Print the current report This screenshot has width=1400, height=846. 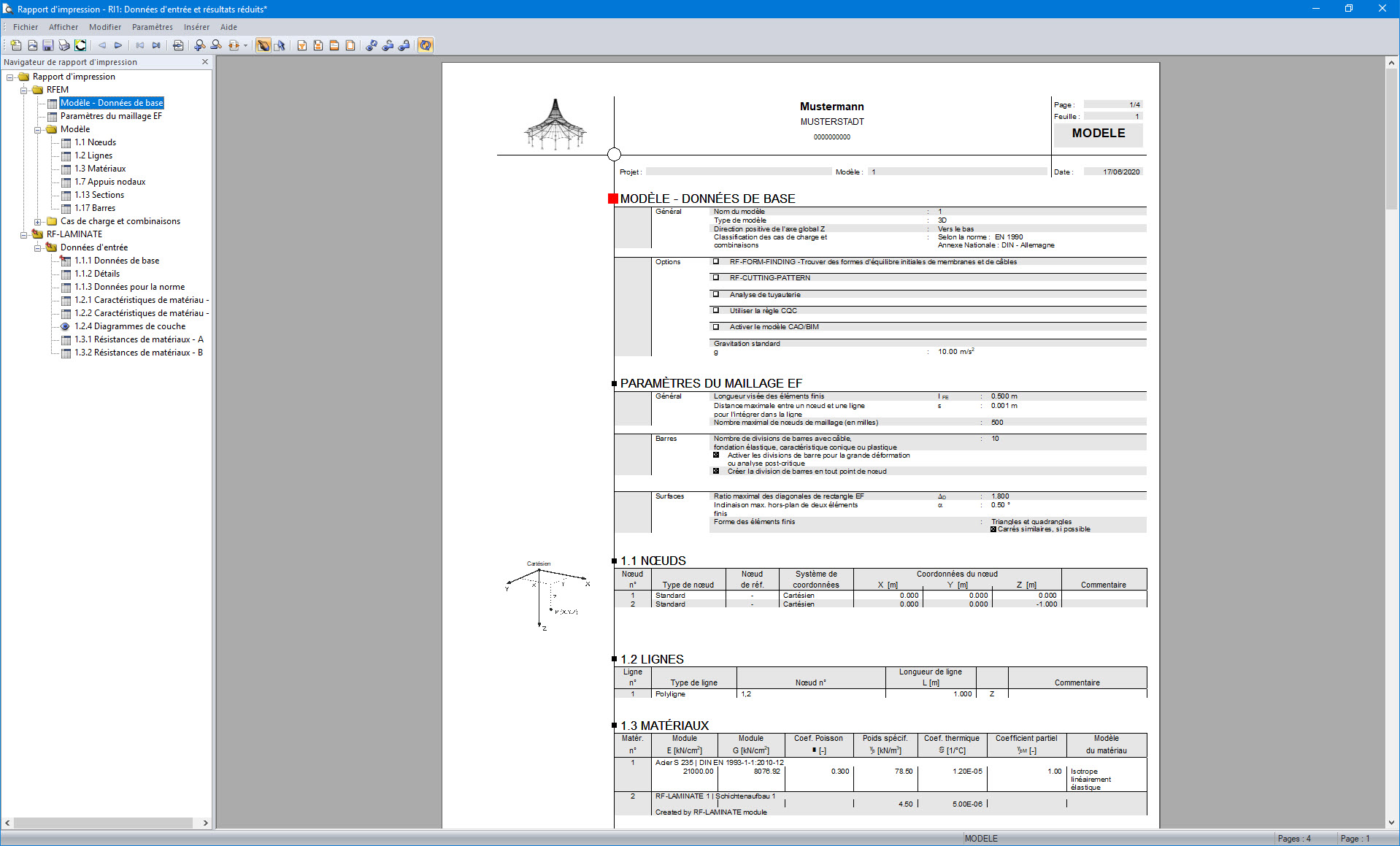pyautogui.click(x=64, y=45)
